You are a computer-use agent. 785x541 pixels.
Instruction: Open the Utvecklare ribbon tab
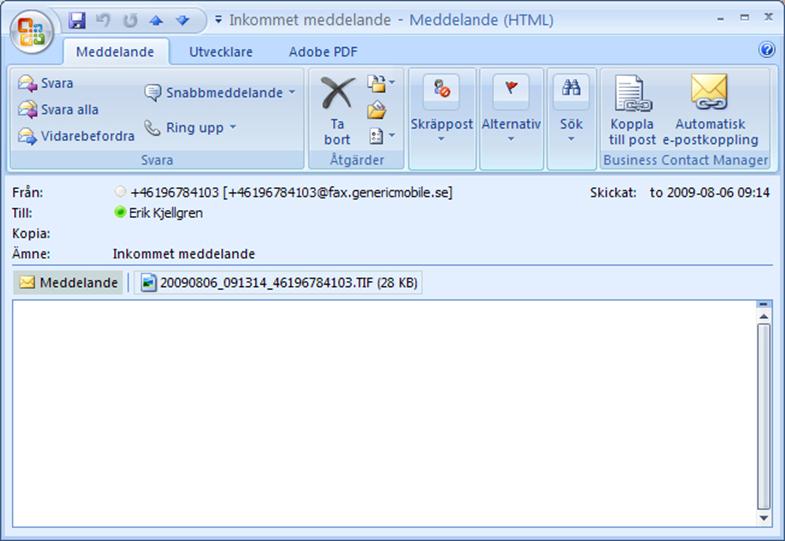(221, 52)
